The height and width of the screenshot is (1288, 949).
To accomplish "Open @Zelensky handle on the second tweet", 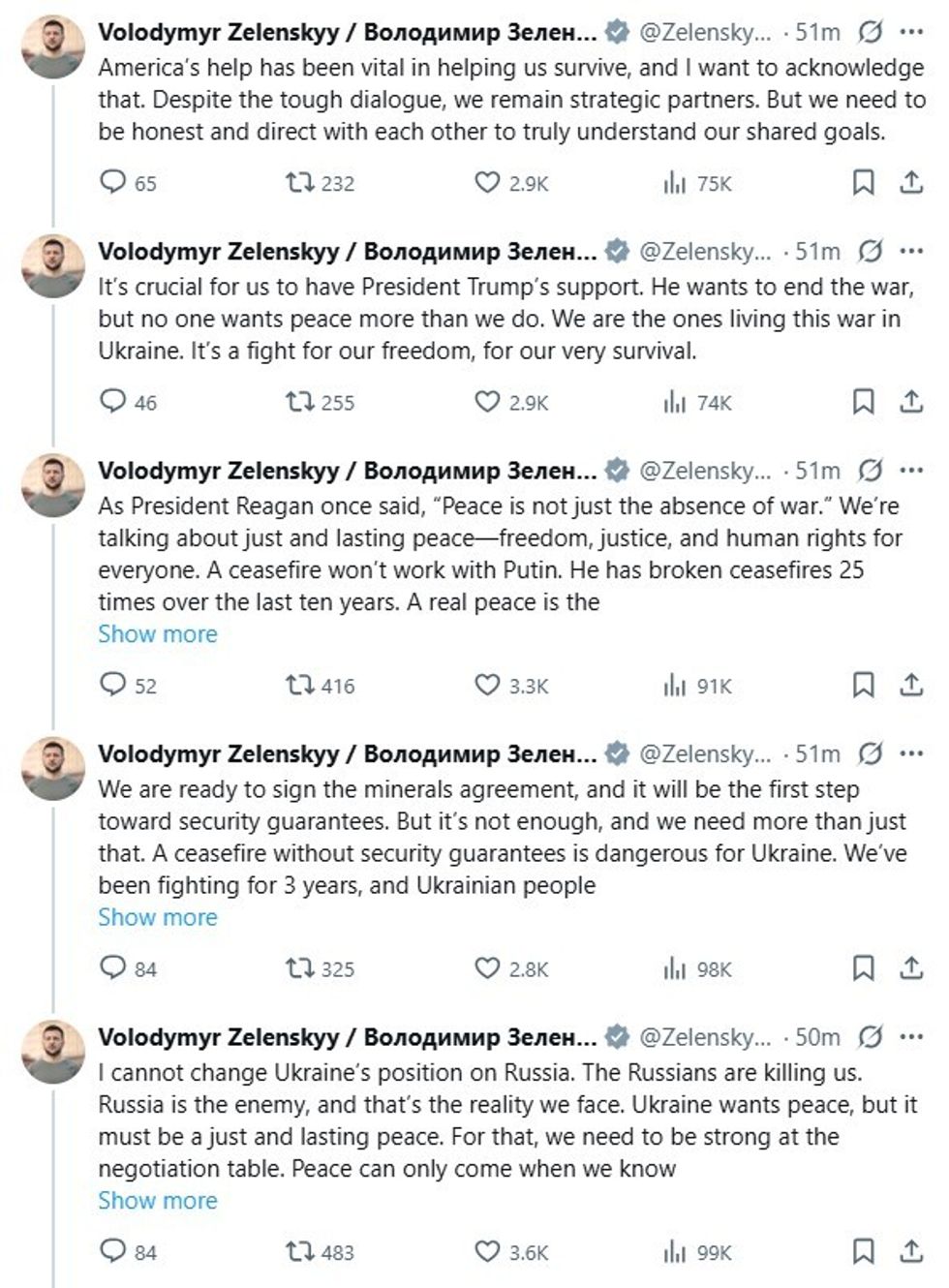I will tap(705, 252).
